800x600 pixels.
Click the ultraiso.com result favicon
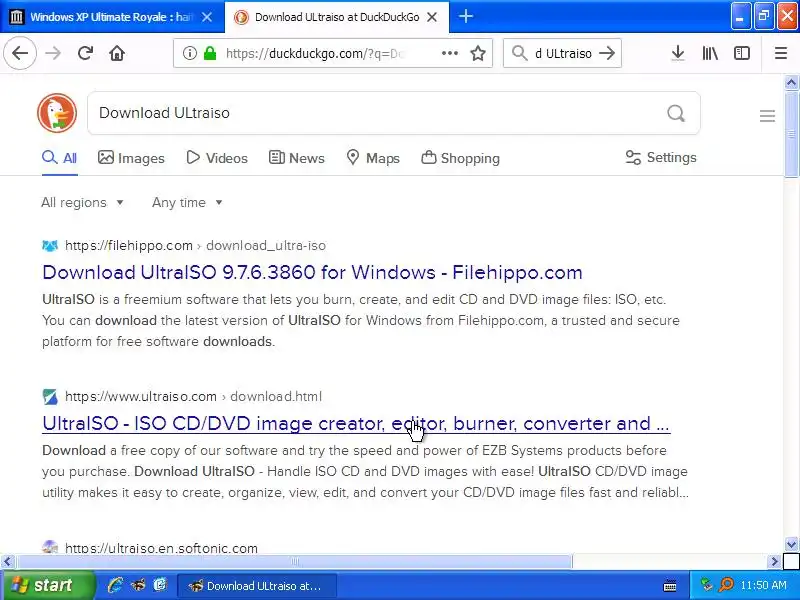coord(50,396)
